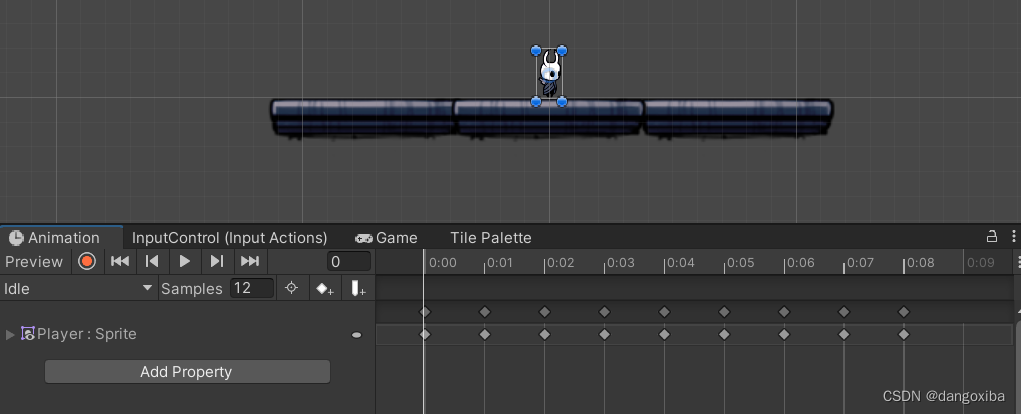Click timeline ruler at 0:05

[x=740, y=263]
